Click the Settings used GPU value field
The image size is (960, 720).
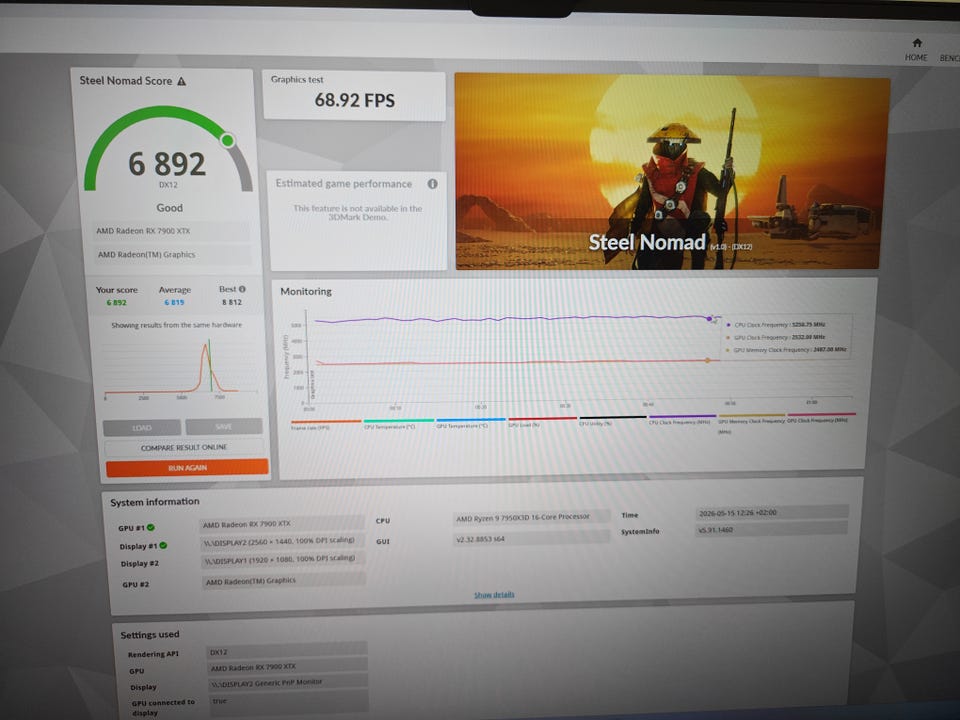(288, 667)
